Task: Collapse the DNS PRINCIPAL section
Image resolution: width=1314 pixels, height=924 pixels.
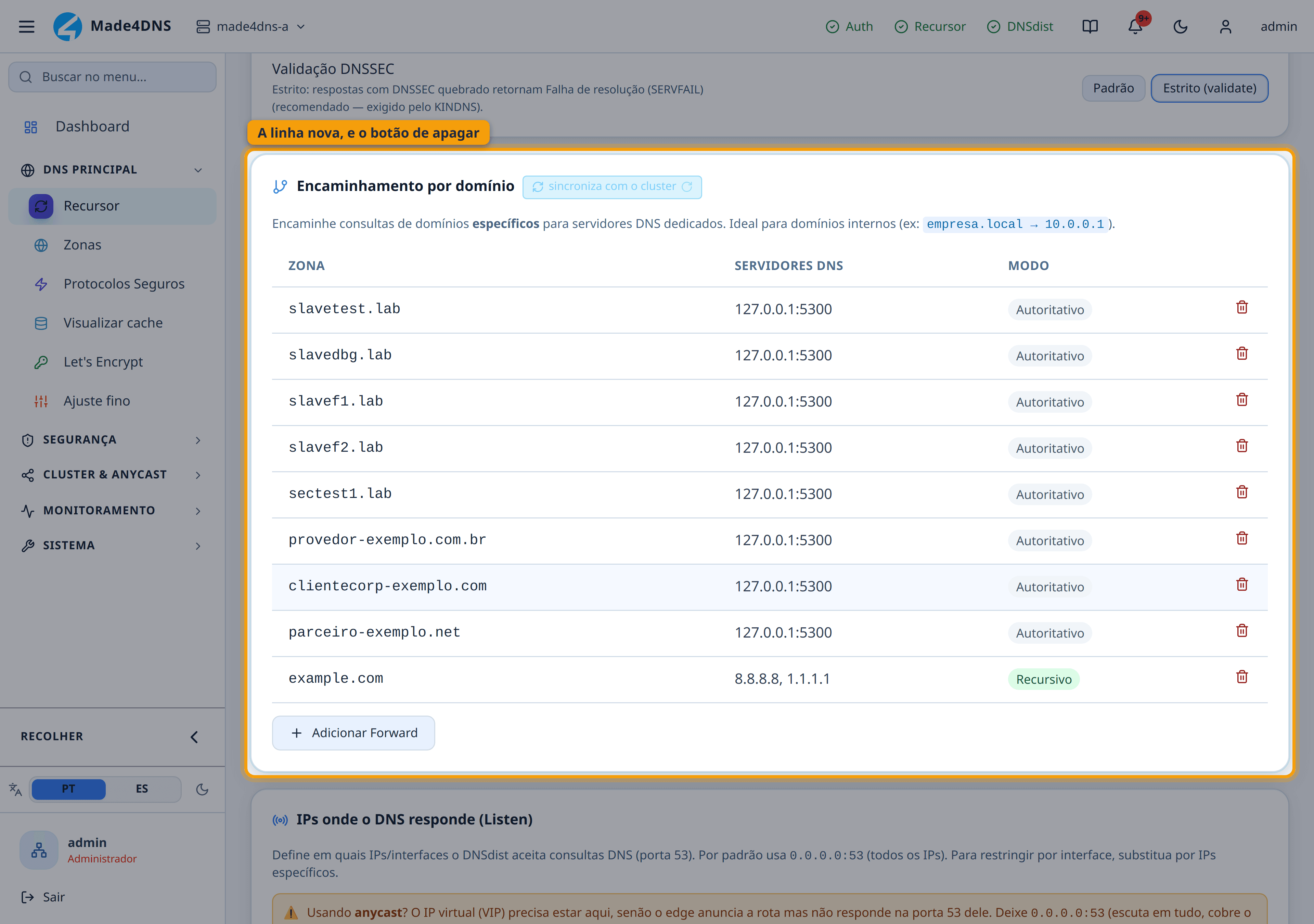Action: click(112, 170)
